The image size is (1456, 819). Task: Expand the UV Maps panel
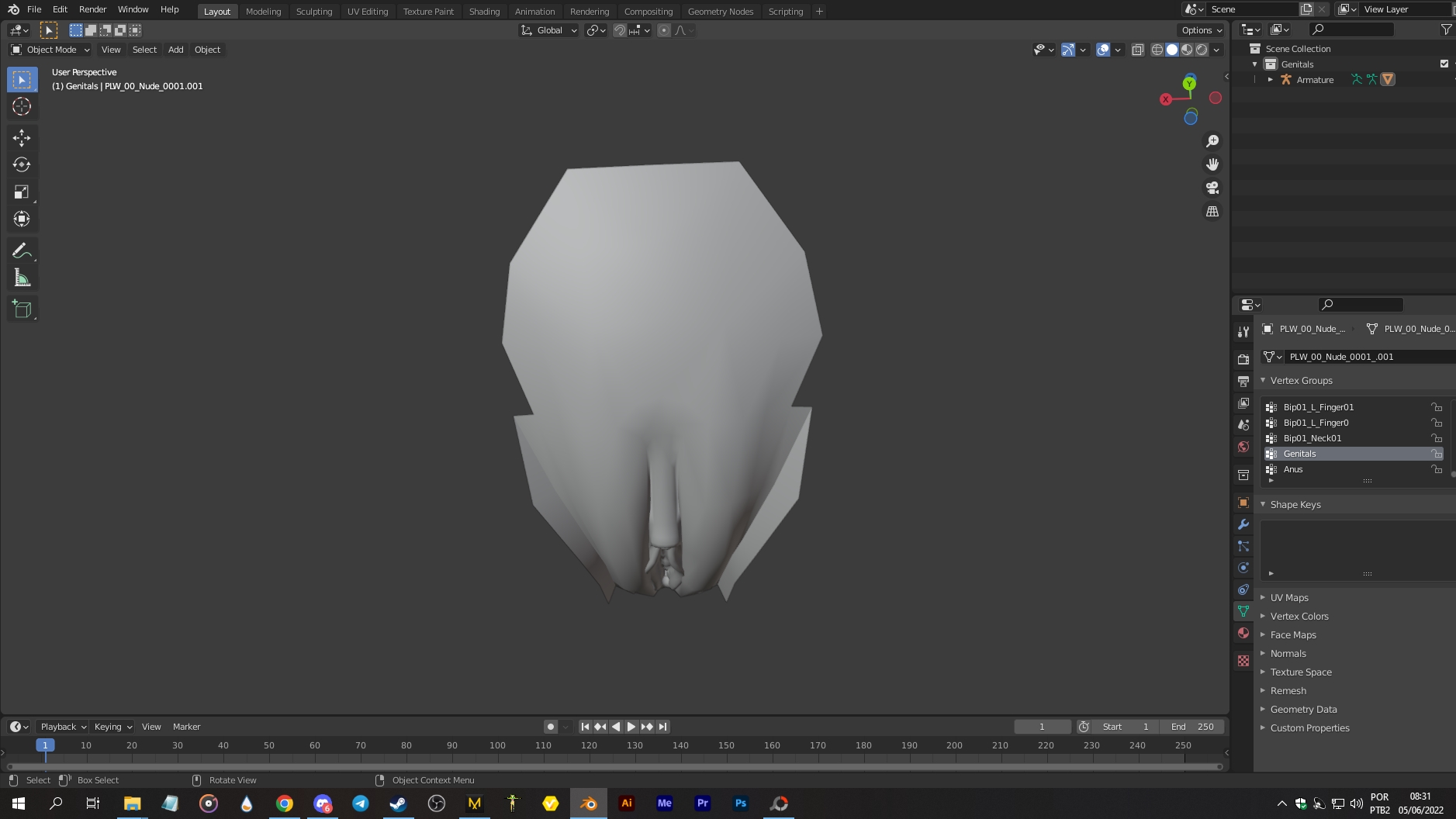point(1288,597)
